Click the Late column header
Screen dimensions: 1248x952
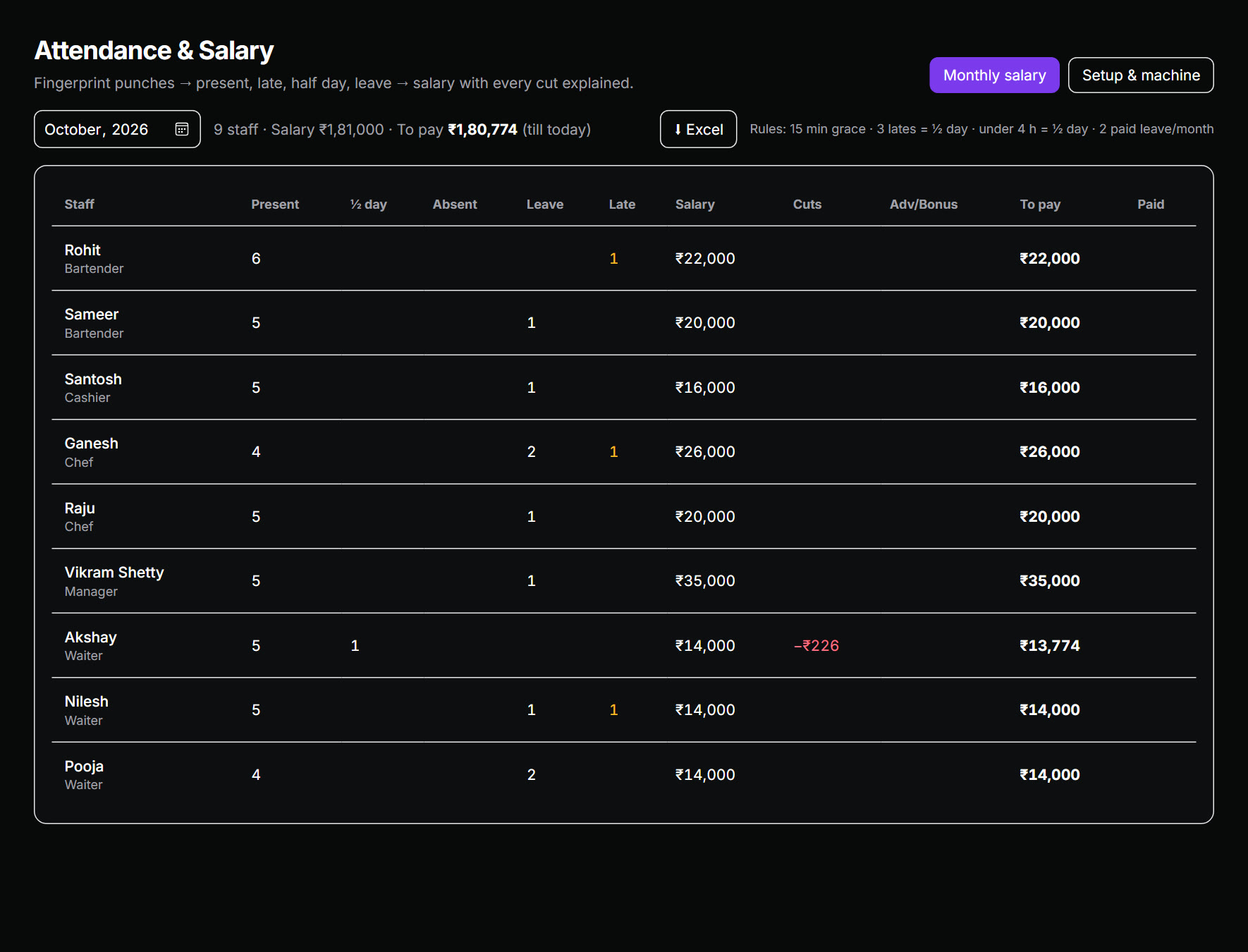pos(622,205)
